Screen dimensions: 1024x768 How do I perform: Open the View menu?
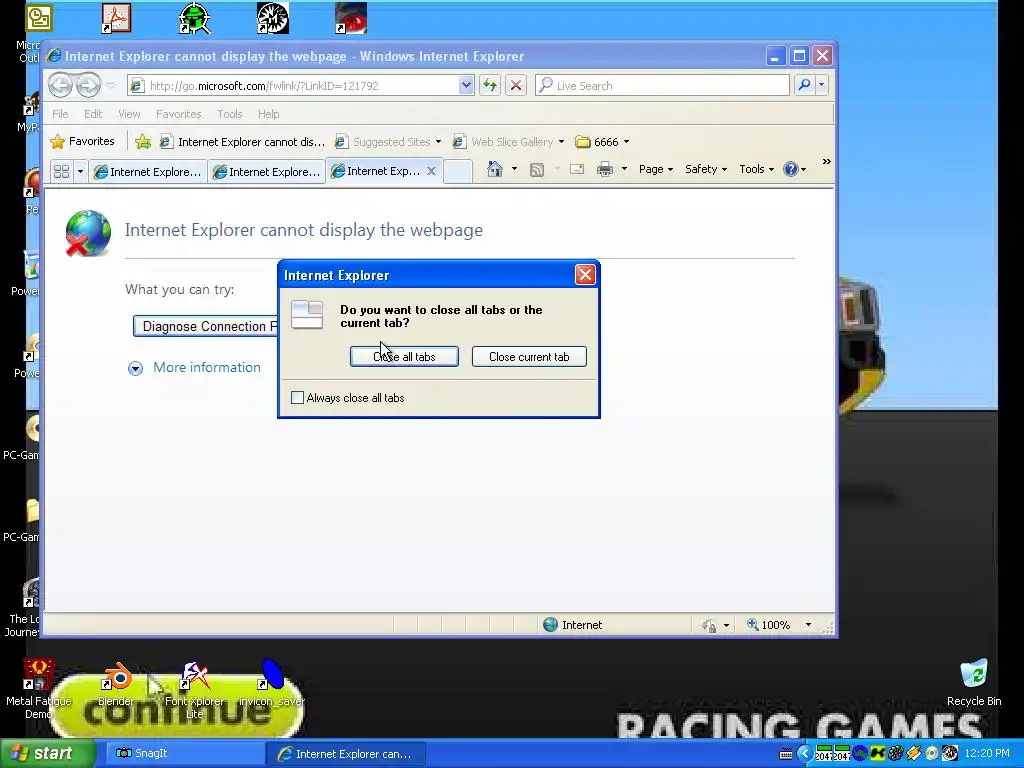pos(129,114)
